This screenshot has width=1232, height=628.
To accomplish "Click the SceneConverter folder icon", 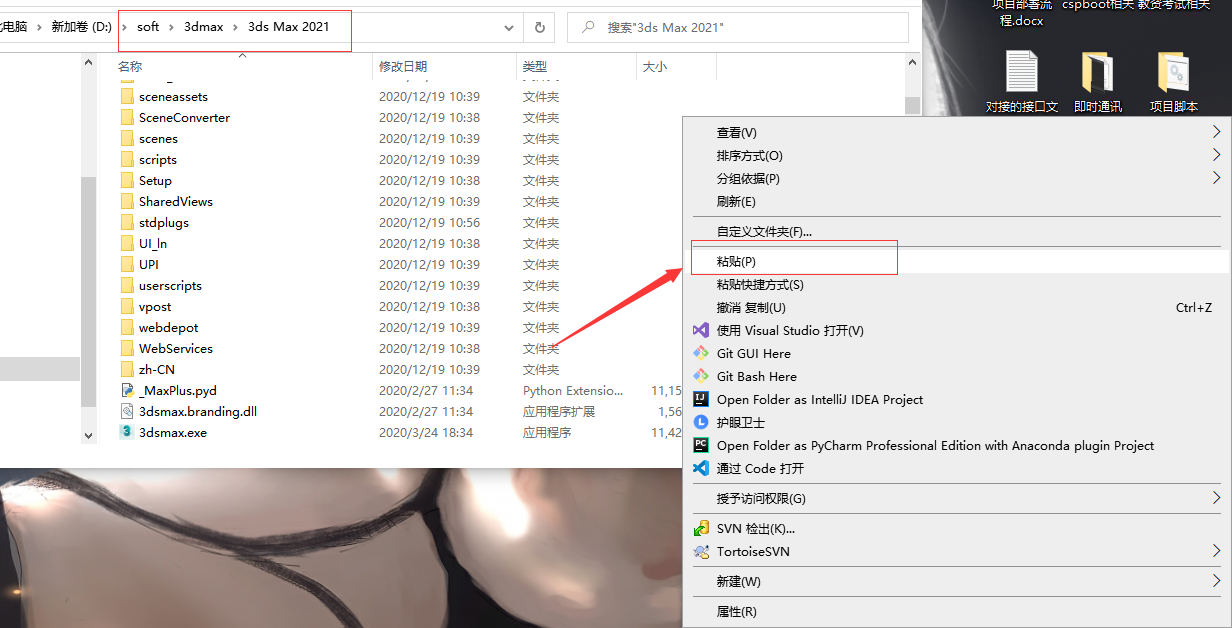I will (x=127, y=118).
